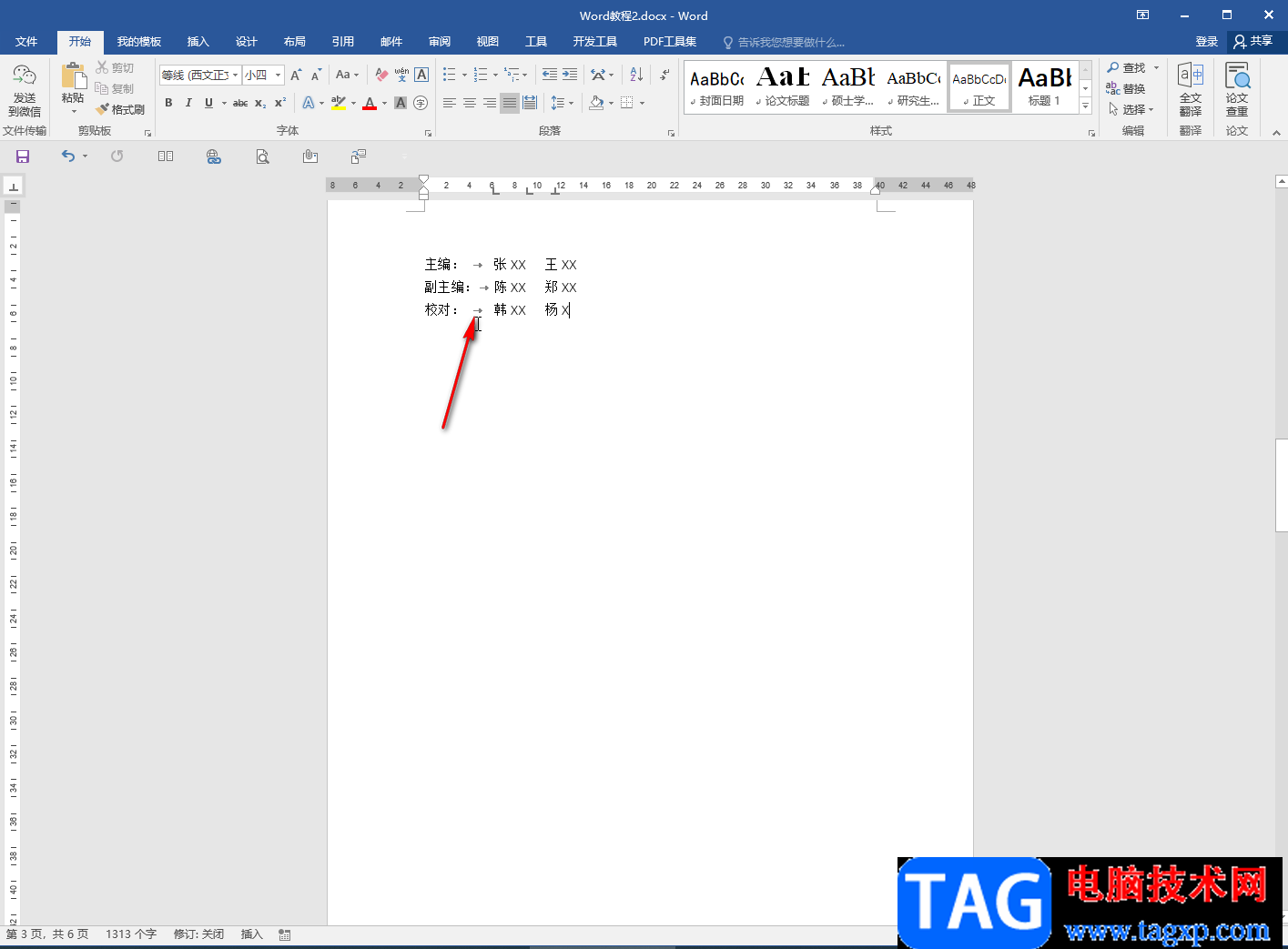Open the font name dropdown
This screenshot has width=1288, height=949.
[x=236, y=76]
